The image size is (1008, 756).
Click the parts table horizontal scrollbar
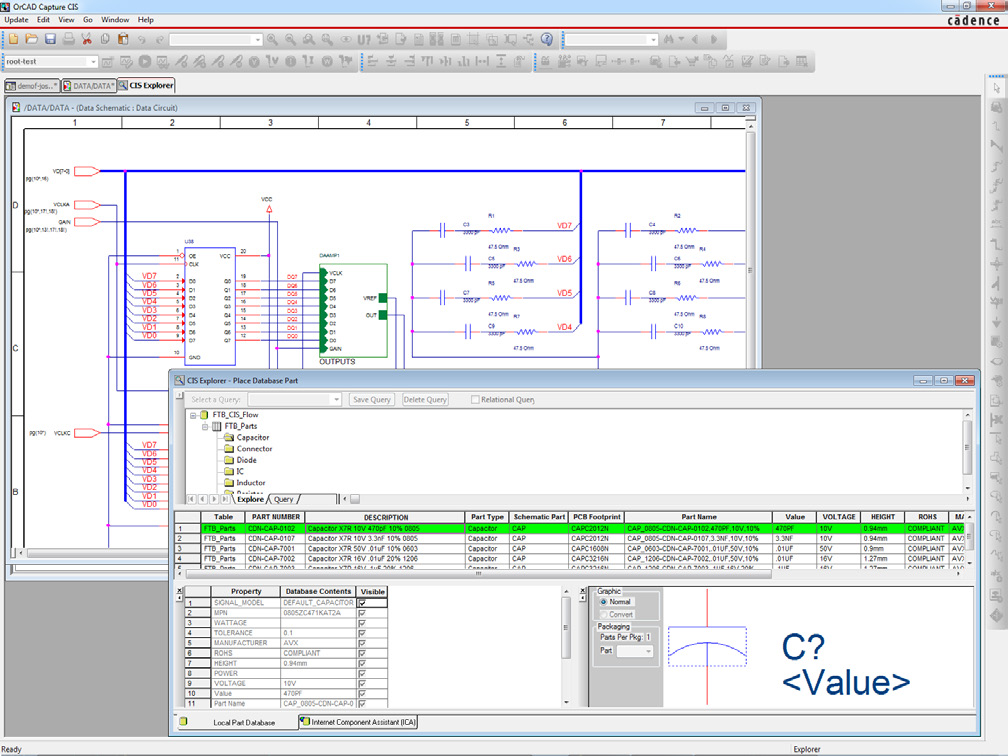click(x=478, y=573)
